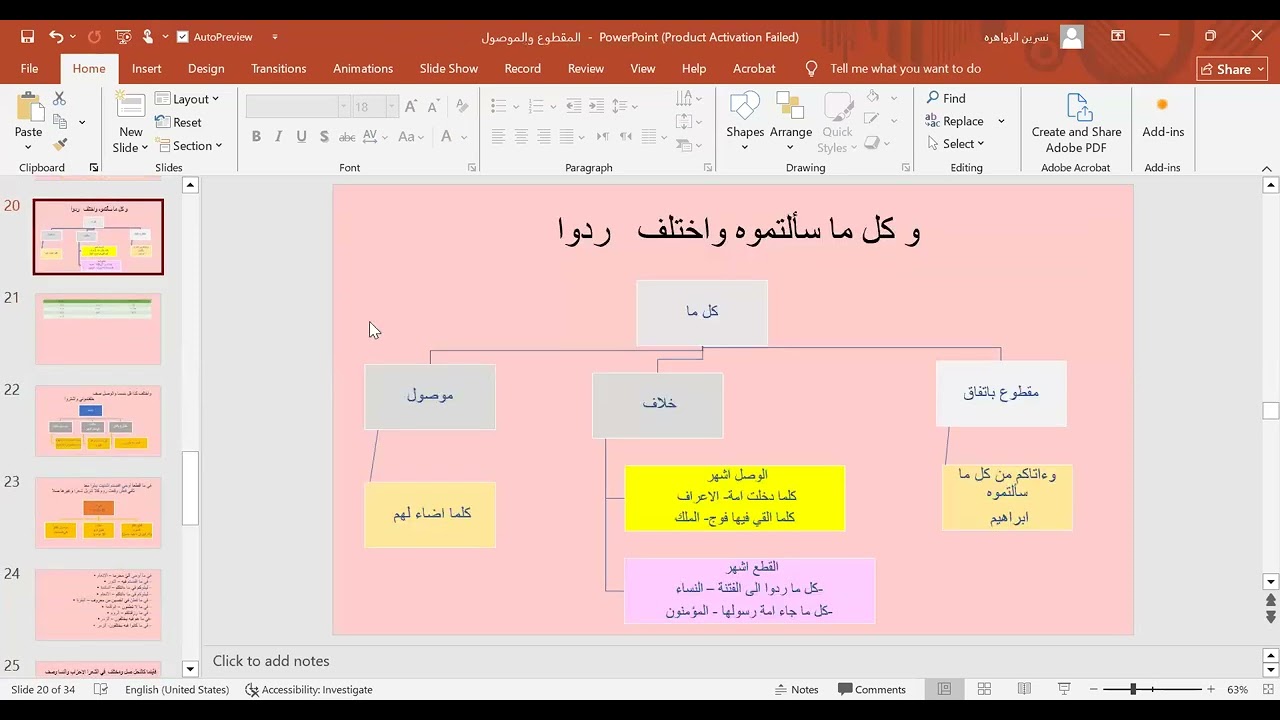Click the Line Spacing icon
Image resolution: width=1280 pixels, height=720 pixels.
coord(620,106)
